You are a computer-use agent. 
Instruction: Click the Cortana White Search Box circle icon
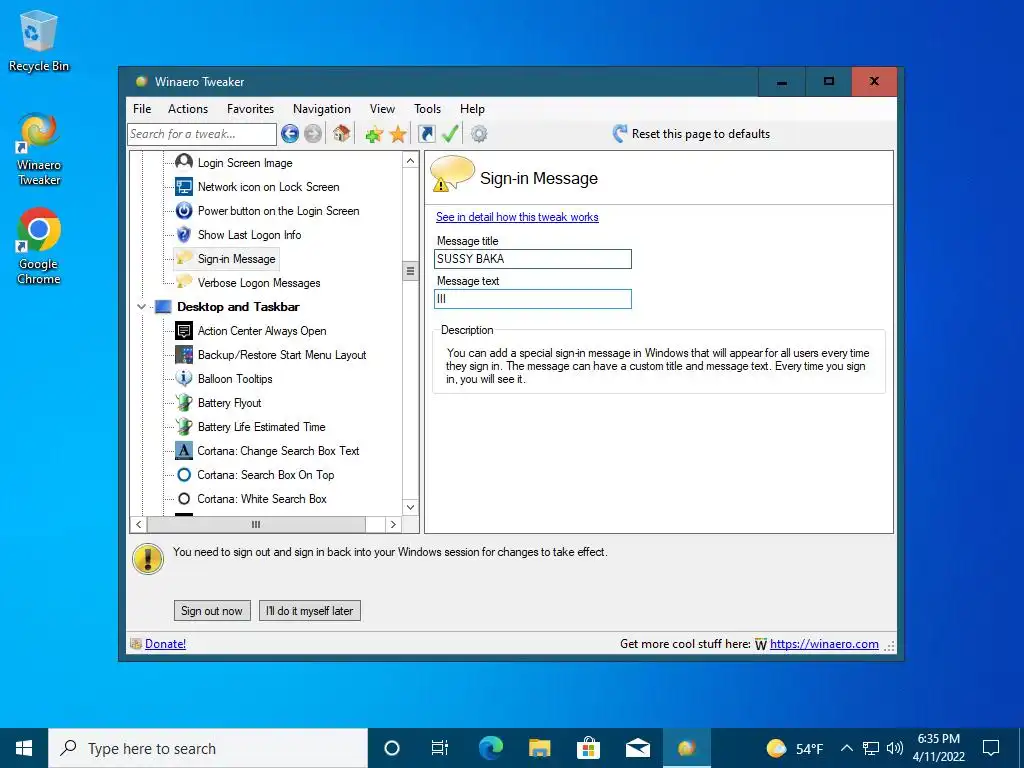coord(184,499)
